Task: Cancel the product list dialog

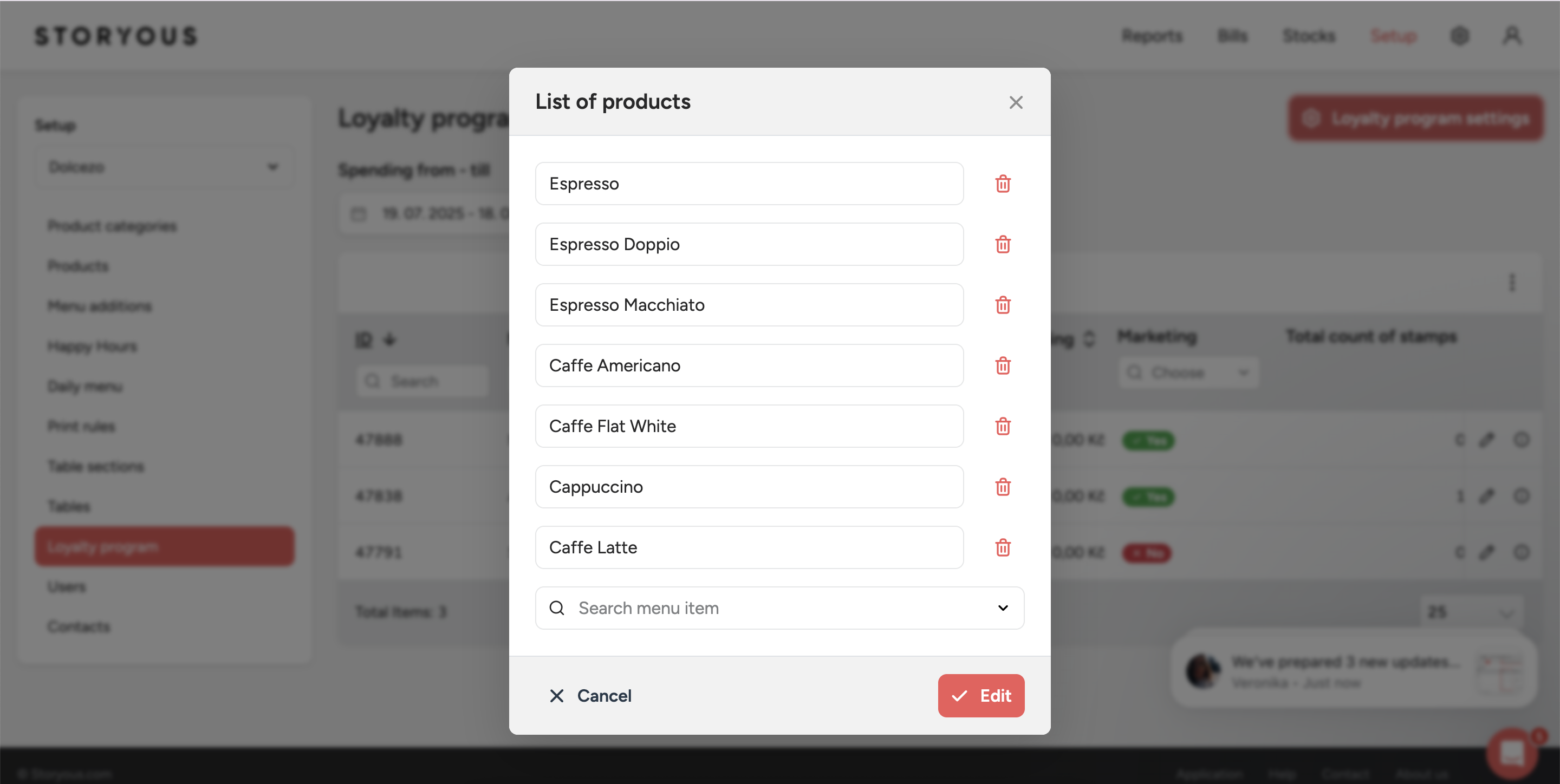Action: click(590, 696)
